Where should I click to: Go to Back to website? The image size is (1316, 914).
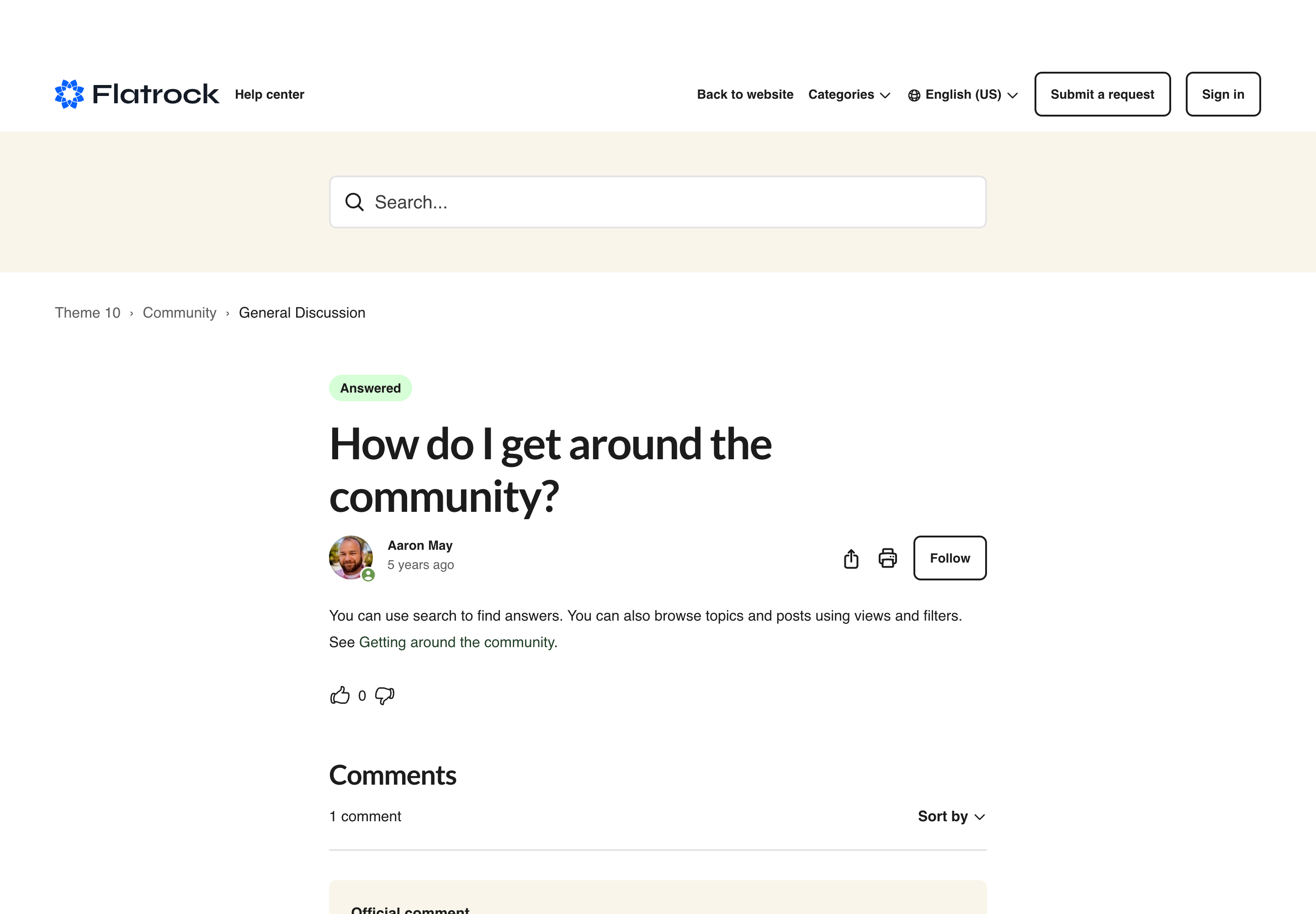point(745,95)
